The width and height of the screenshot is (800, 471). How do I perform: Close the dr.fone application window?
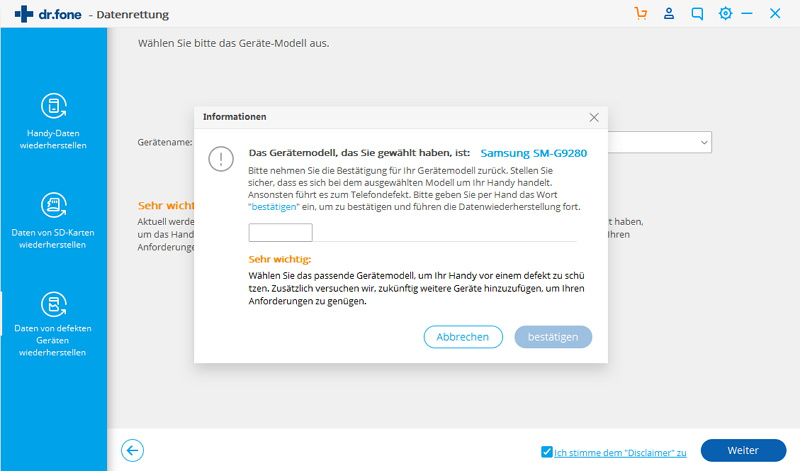click(775, 13)
